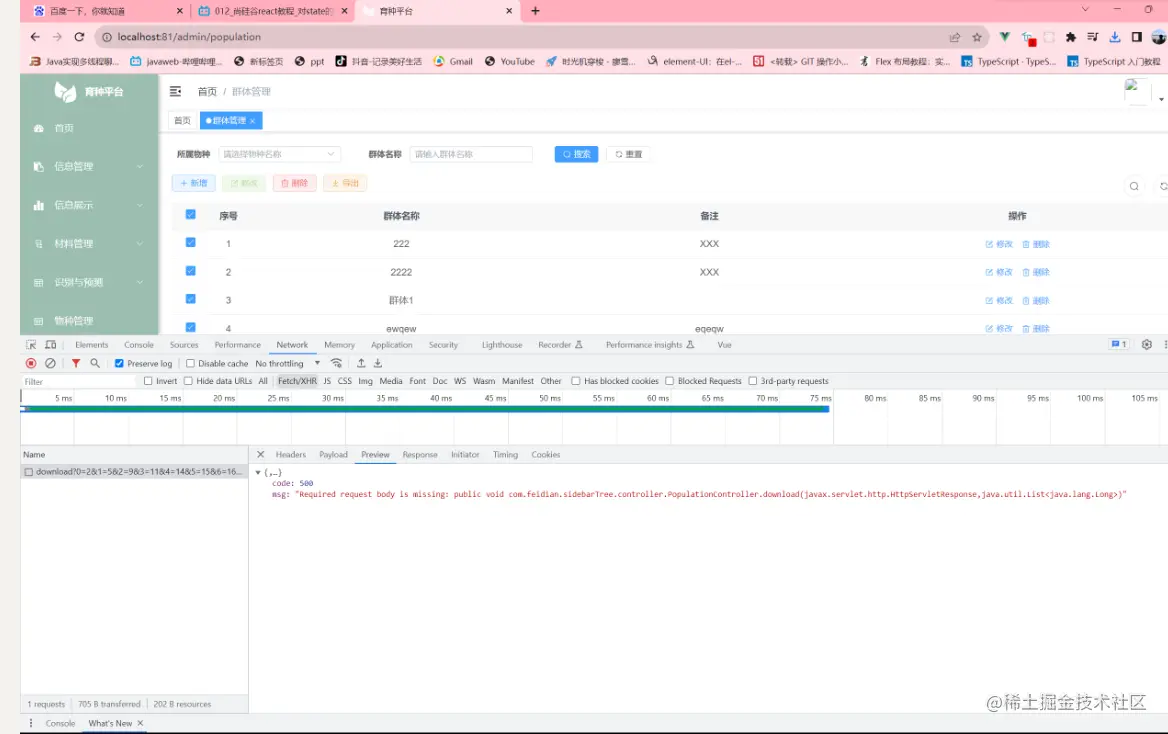This screenshot has width=1168, height=734.
Task: Toggle the device toolbar icon
Action: point(51,344)
